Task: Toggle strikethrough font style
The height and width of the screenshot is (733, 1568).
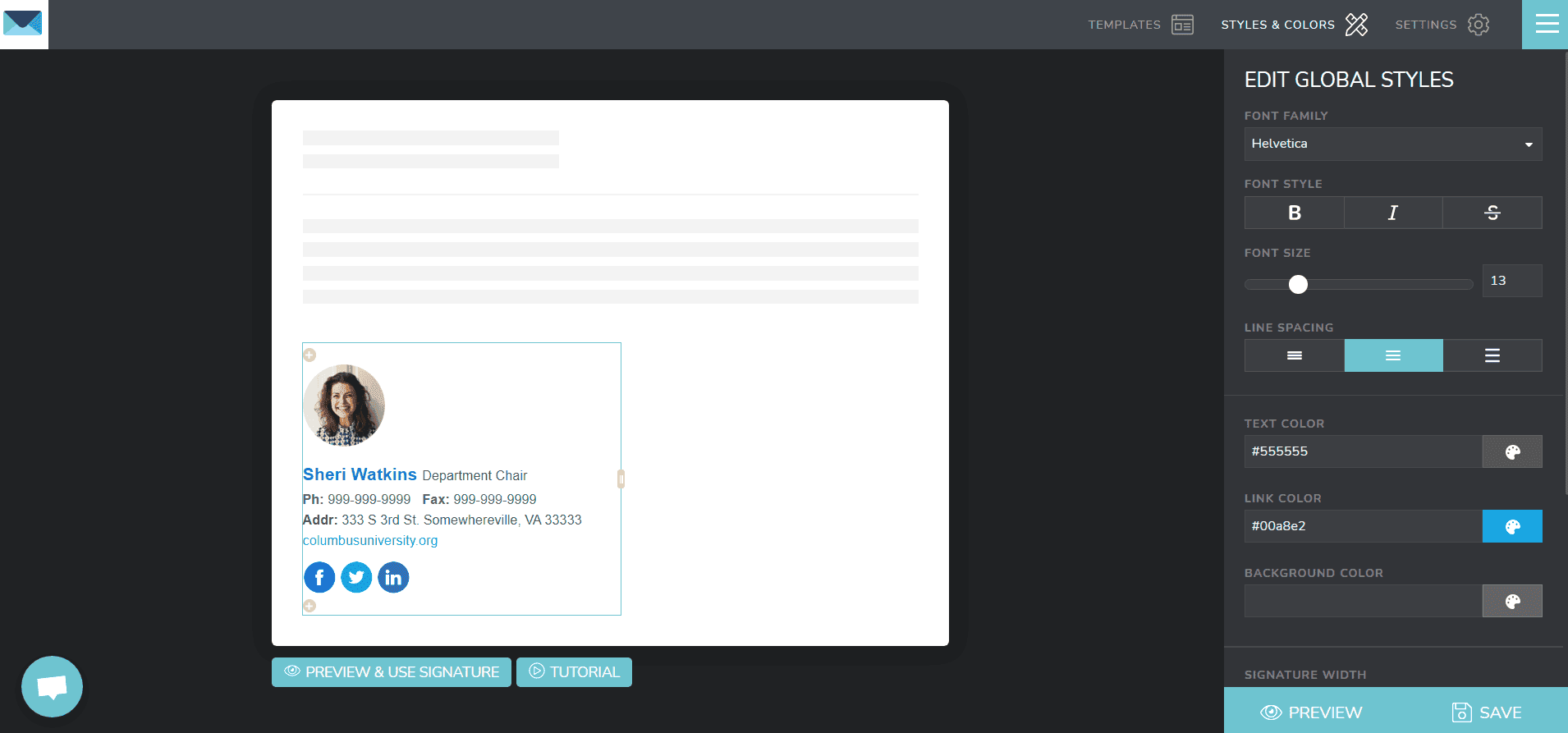Action: coord(1492,213)
